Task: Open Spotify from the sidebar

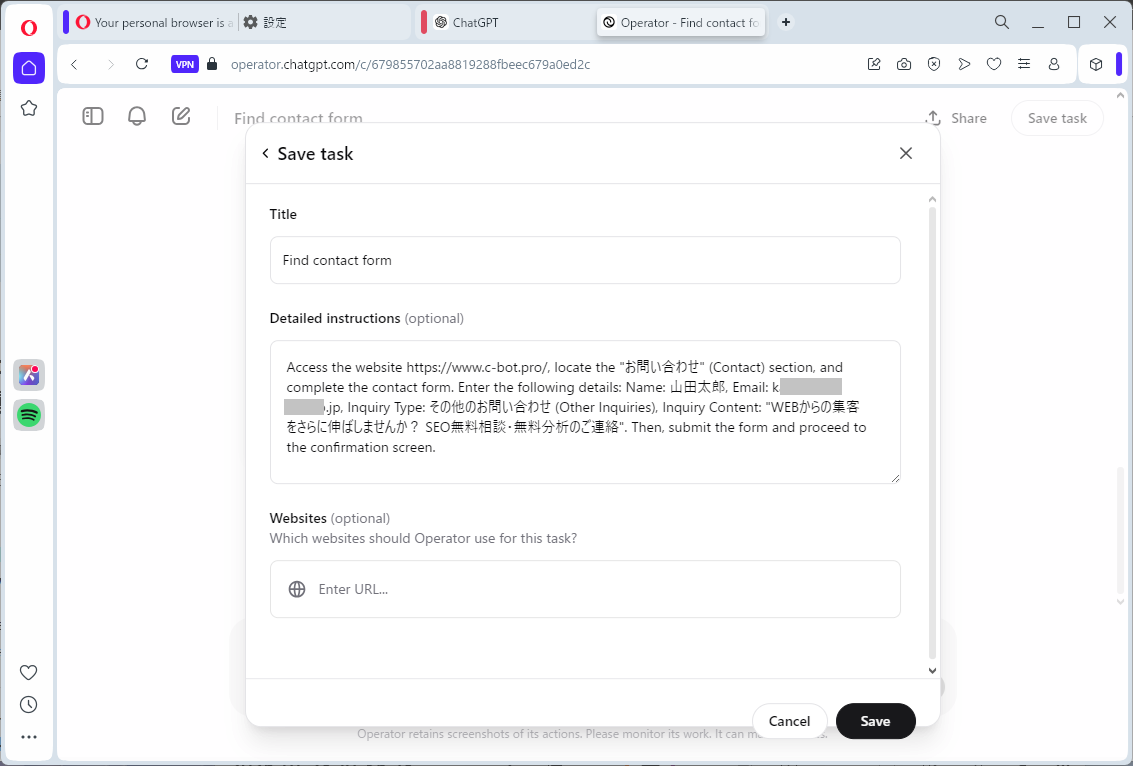Action: [x=29, y=415]
